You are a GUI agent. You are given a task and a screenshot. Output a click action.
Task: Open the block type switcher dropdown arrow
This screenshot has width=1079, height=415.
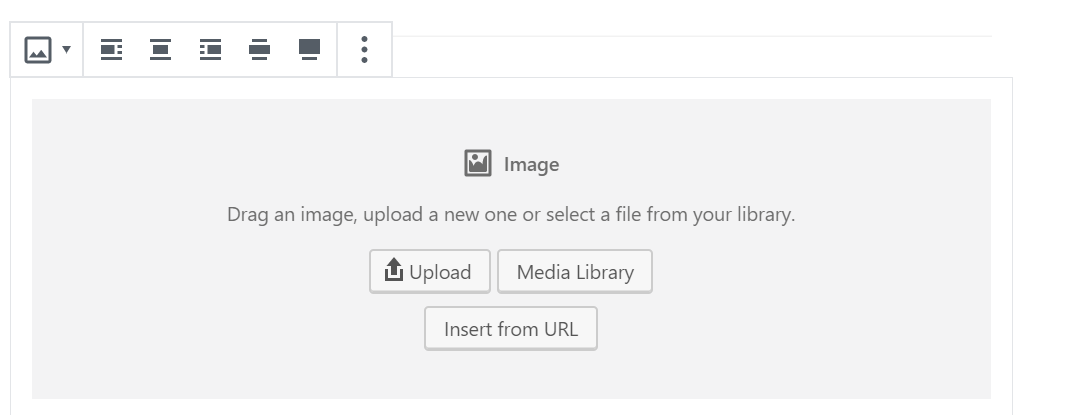point(66,50)
